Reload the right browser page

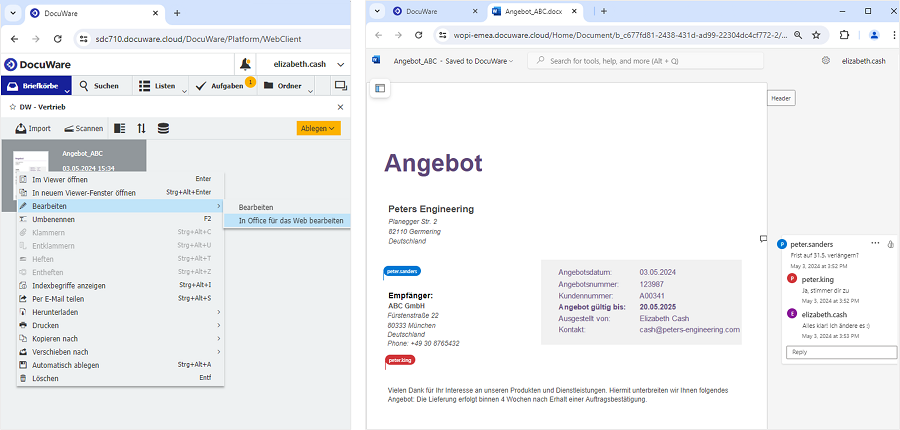[419, 35]
